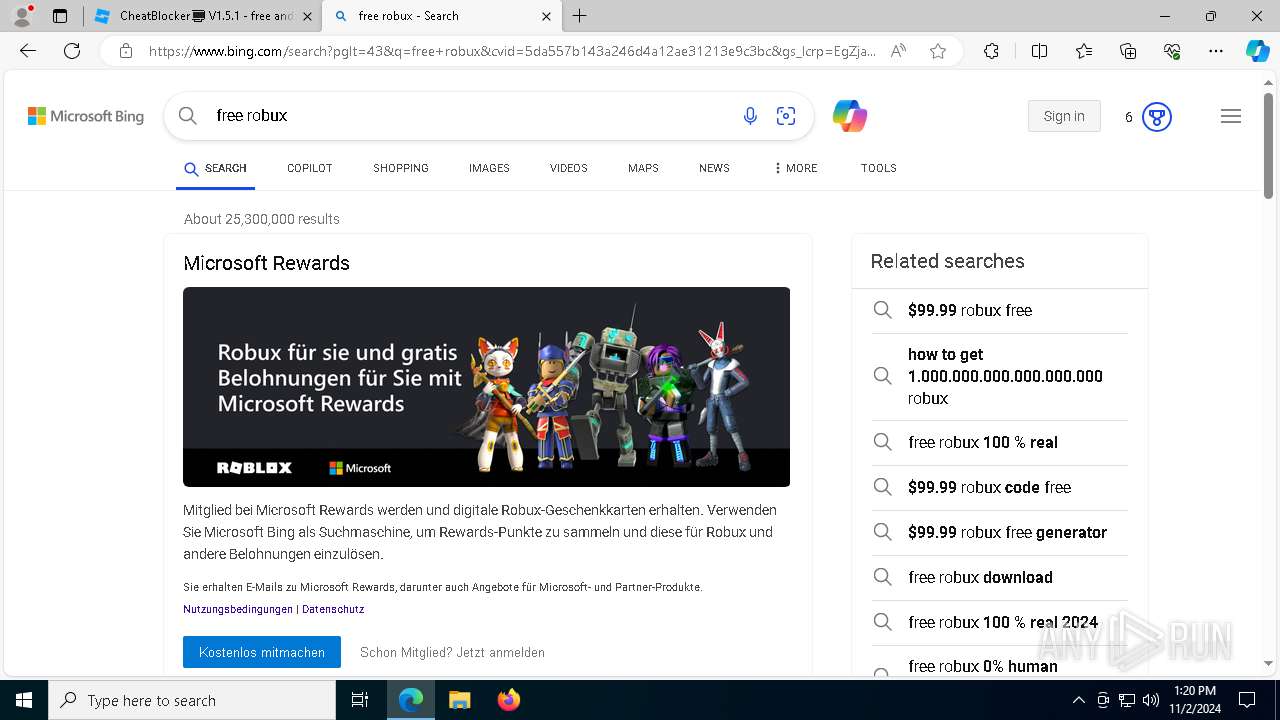This screenshot has width=1280, height=720.
Task: Open the notifications action center
Action: (x=1247, y=700)
